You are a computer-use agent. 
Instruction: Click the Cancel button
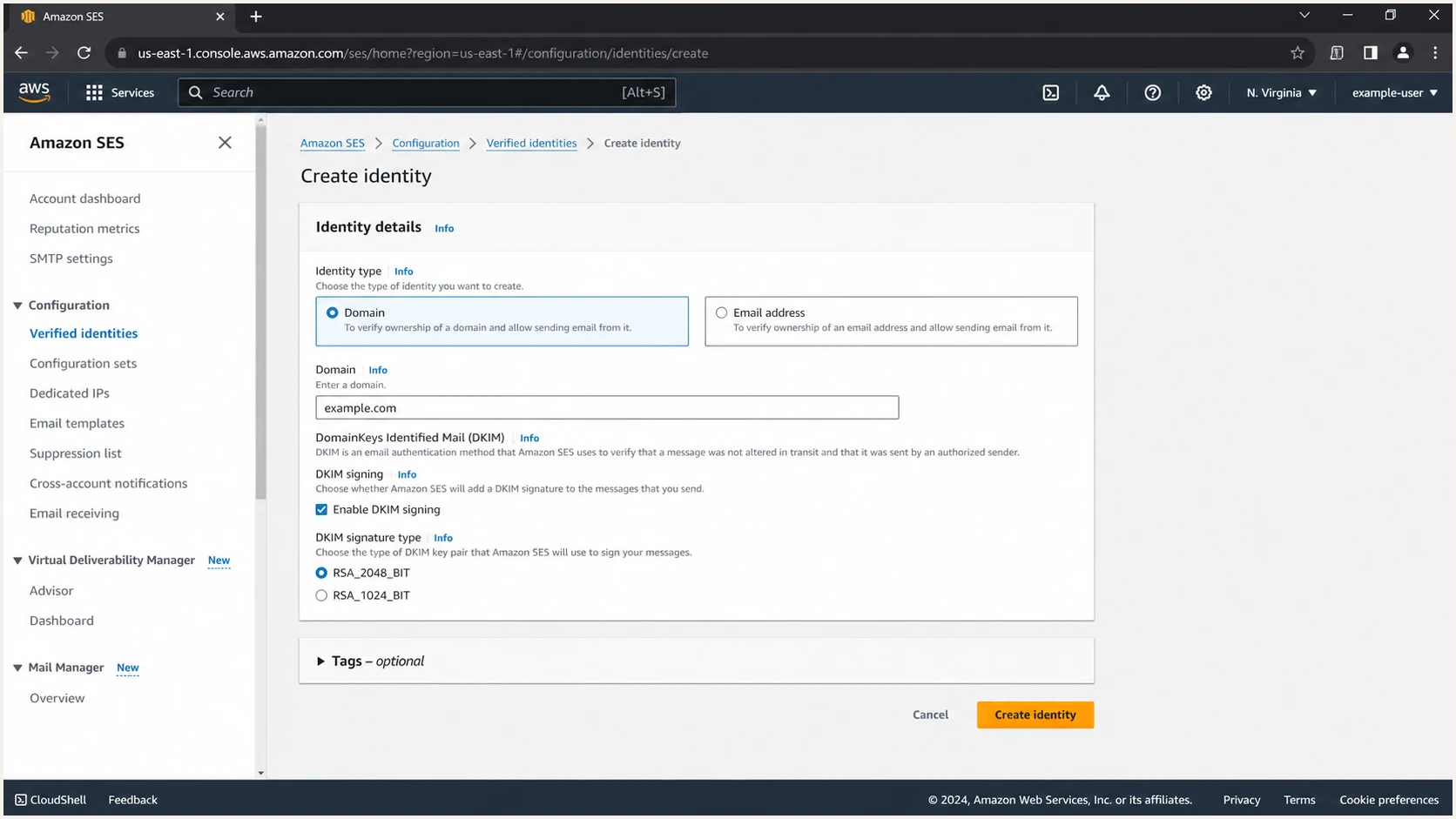(930, 715)
